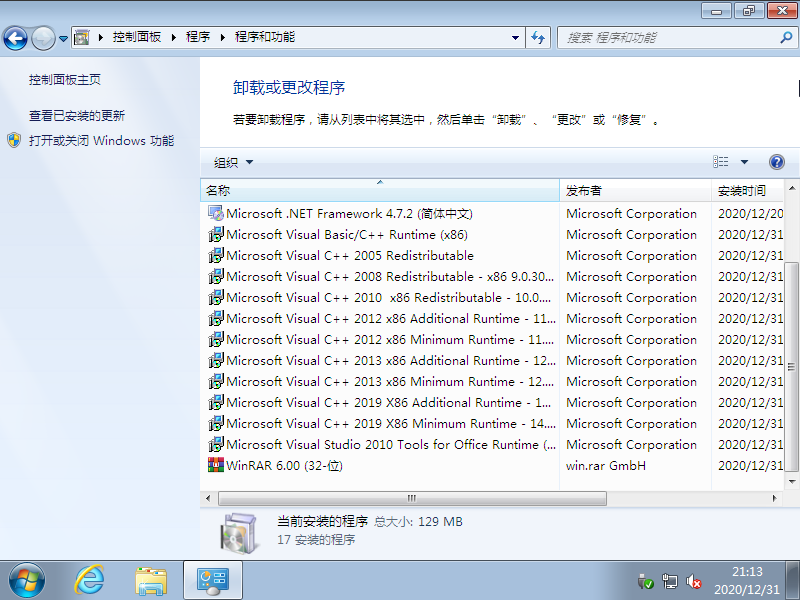800x600 pixels.
Task: Click the vertical scrollbar up arrow
Action: click(x=792, y=188)
